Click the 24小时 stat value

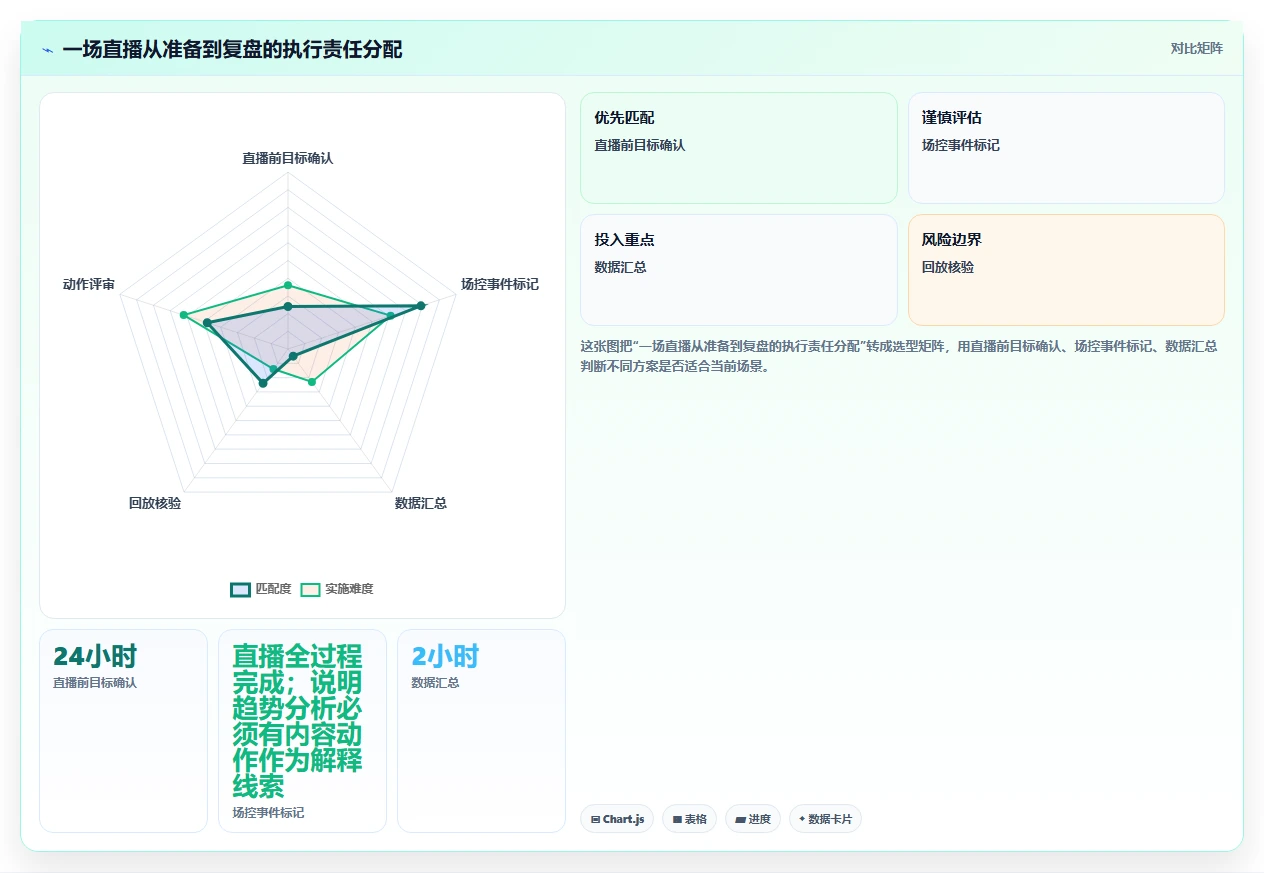(95, 657)
